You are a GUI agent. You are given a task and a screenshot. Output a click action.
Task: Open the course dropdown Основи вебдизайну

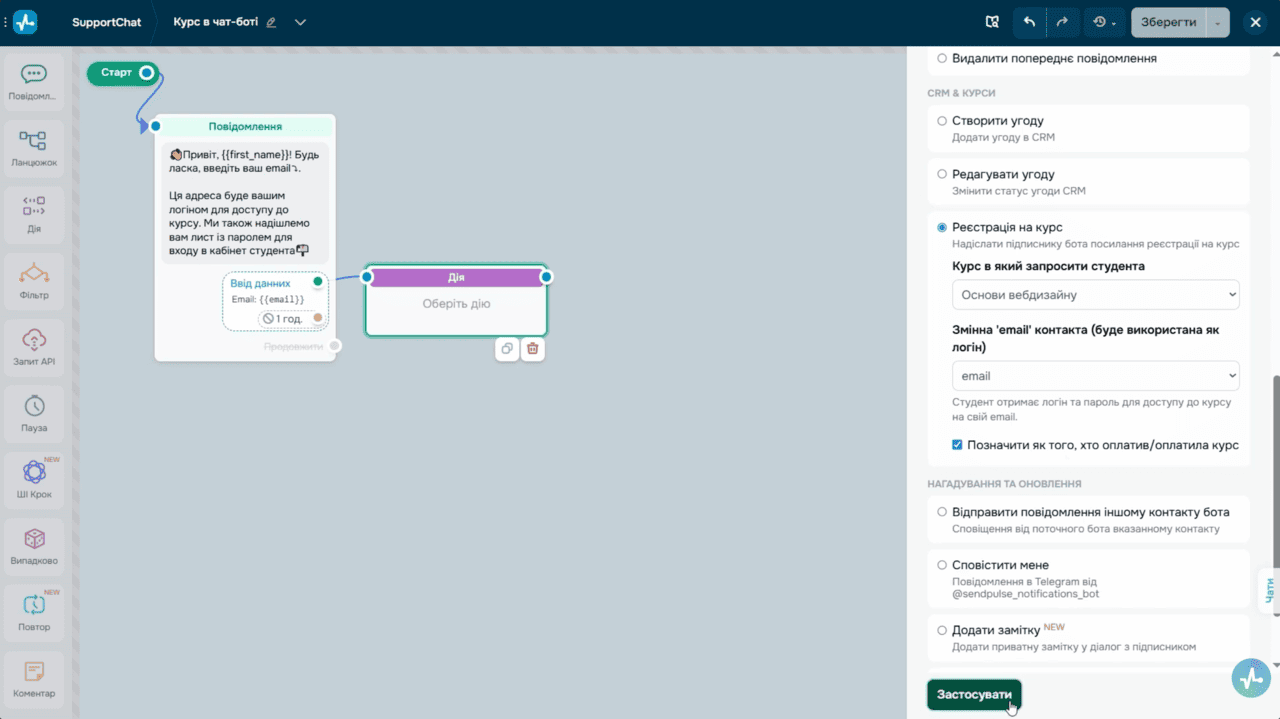click(x=1096, y=295)
